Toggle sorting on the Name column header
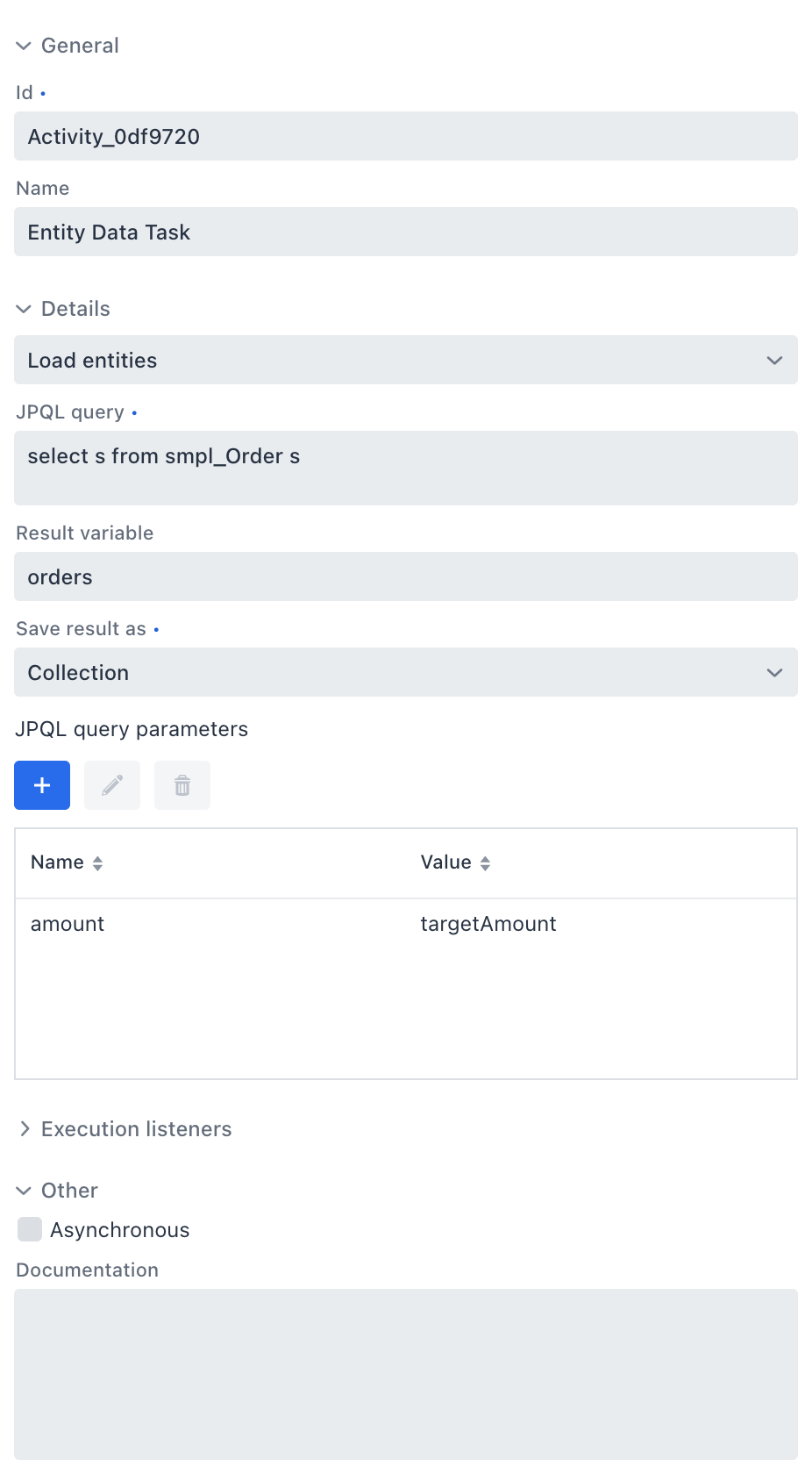 [x=56, y=862]
